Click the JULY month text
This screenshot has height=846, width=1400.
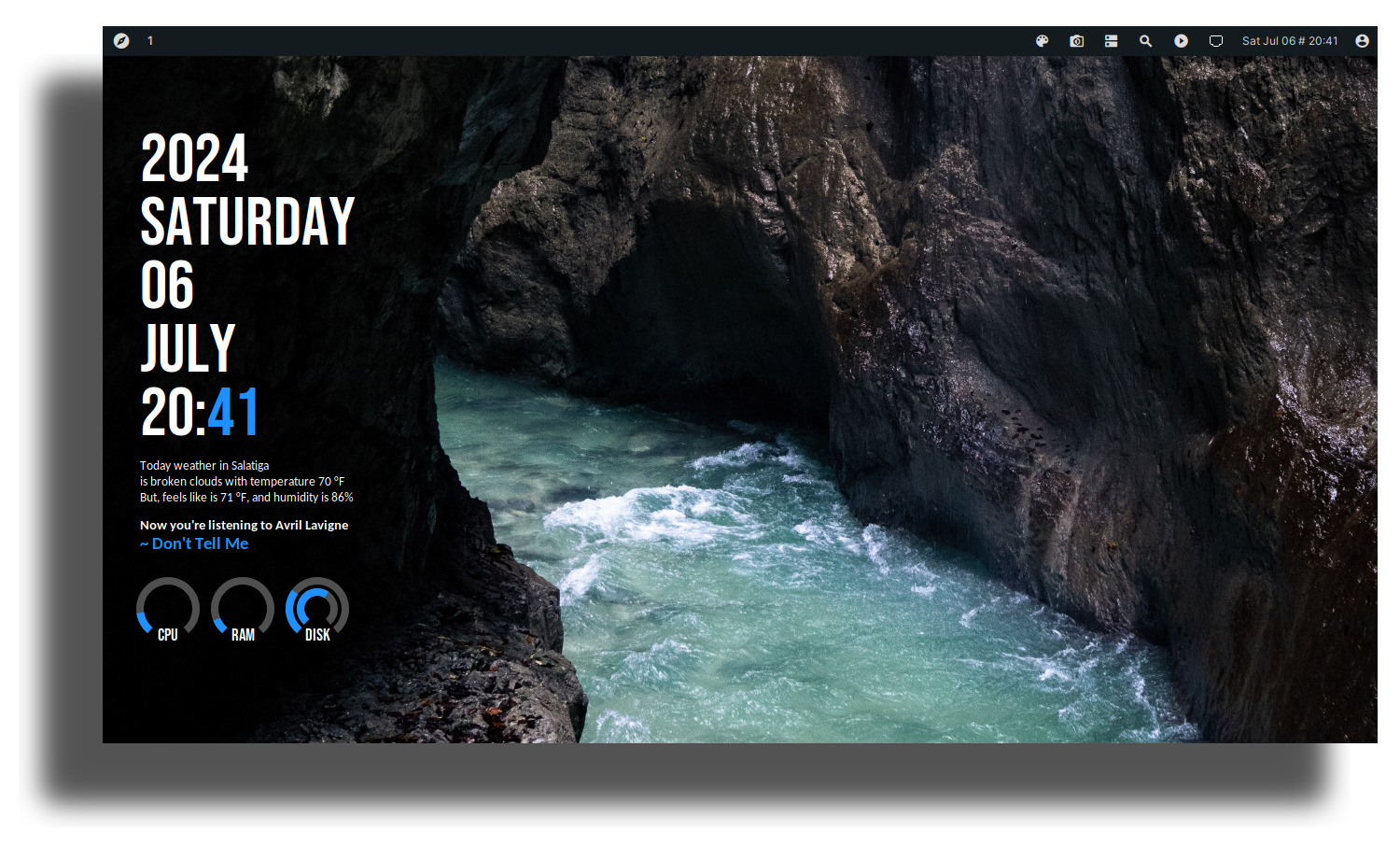188,348
